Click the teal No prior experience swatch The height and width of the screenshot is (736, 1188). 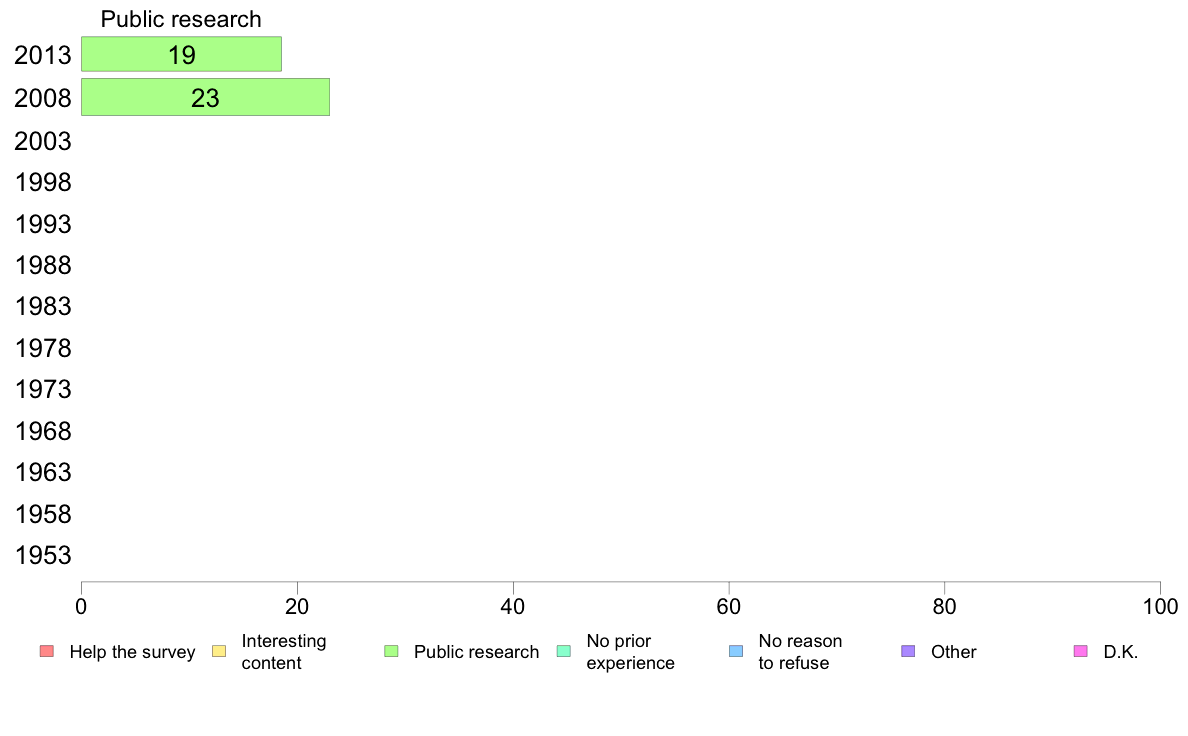(563, 652)
